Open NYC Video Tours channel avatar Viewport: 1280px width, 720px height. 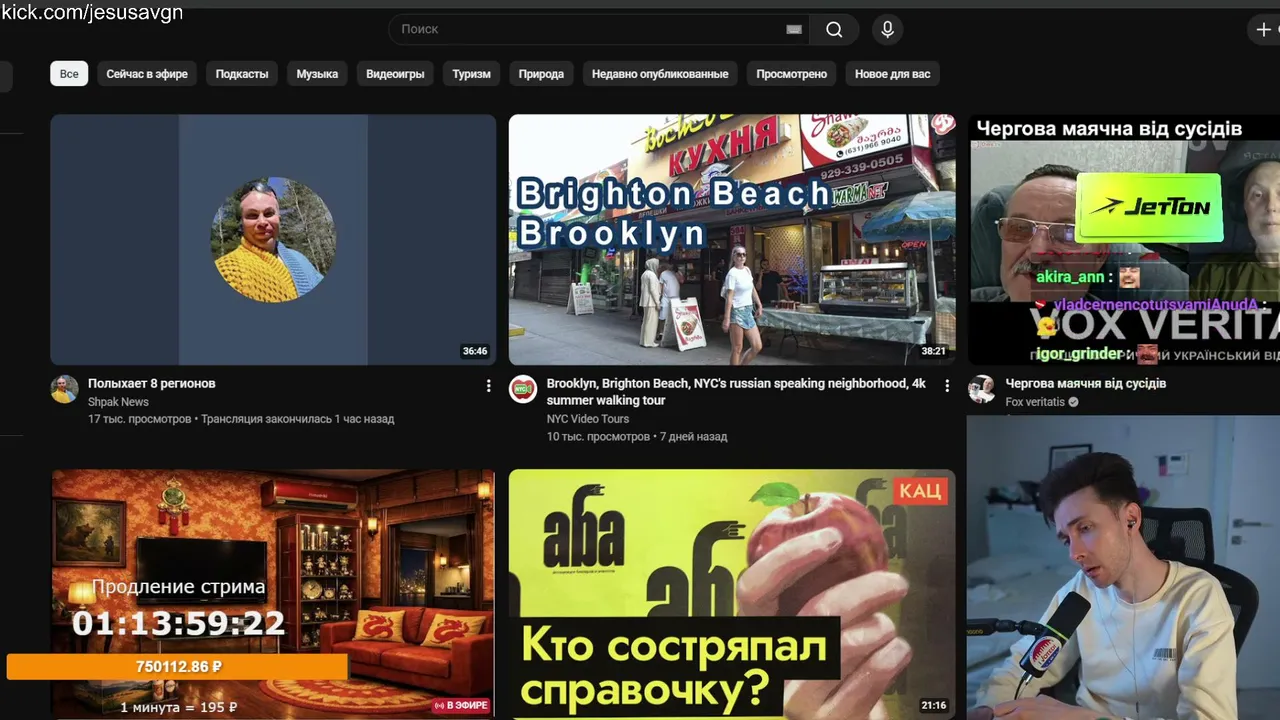click(x=523, y=389)
